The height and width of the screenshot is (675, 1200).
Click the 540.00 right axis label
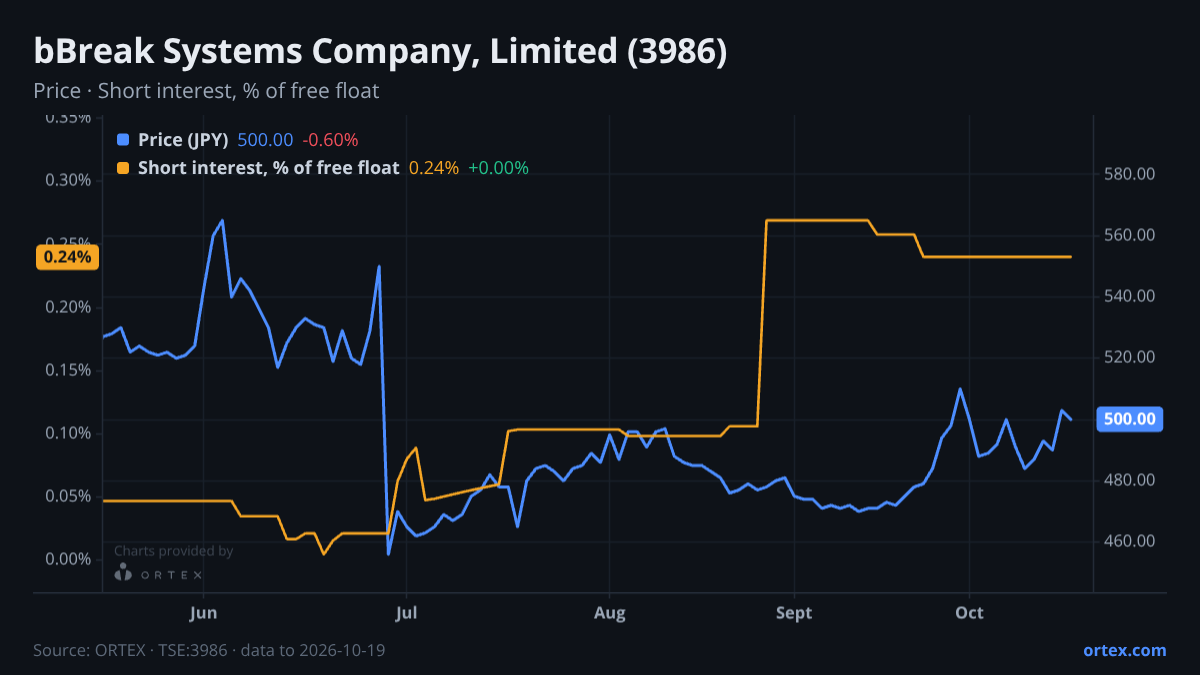(x=1130, y=296)
